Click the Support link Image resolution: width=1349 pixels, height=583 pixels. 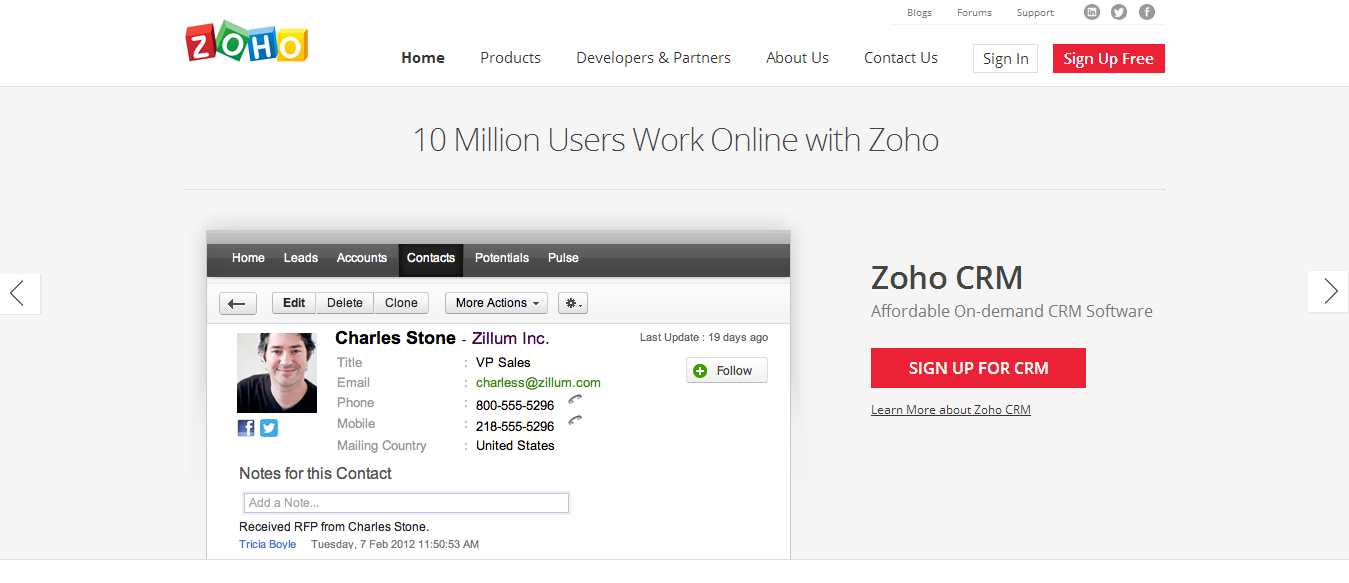(x=1035, y=13)
